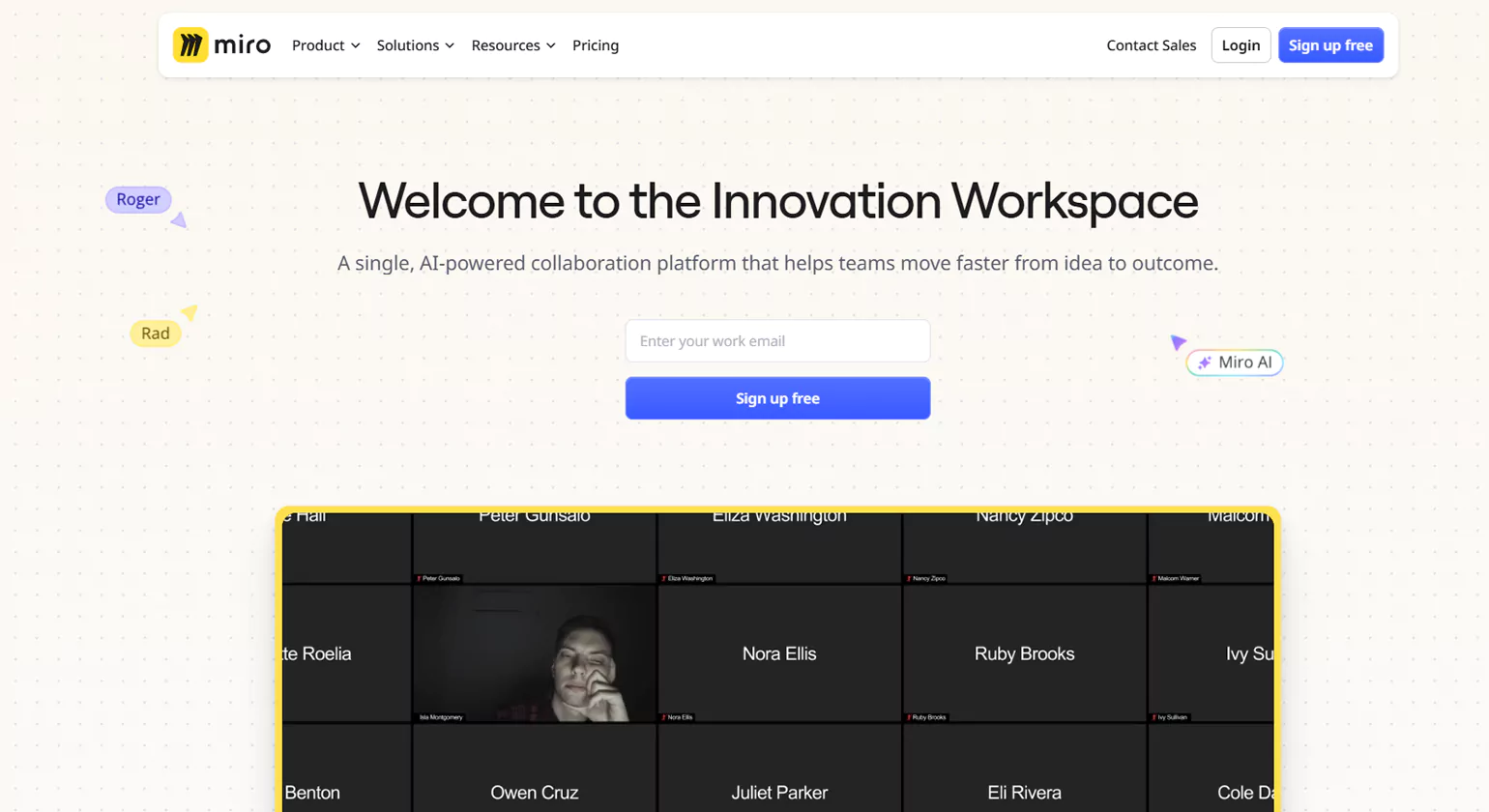
Task: Select the Nora Ellis video tile
Action: pos(779,654)
